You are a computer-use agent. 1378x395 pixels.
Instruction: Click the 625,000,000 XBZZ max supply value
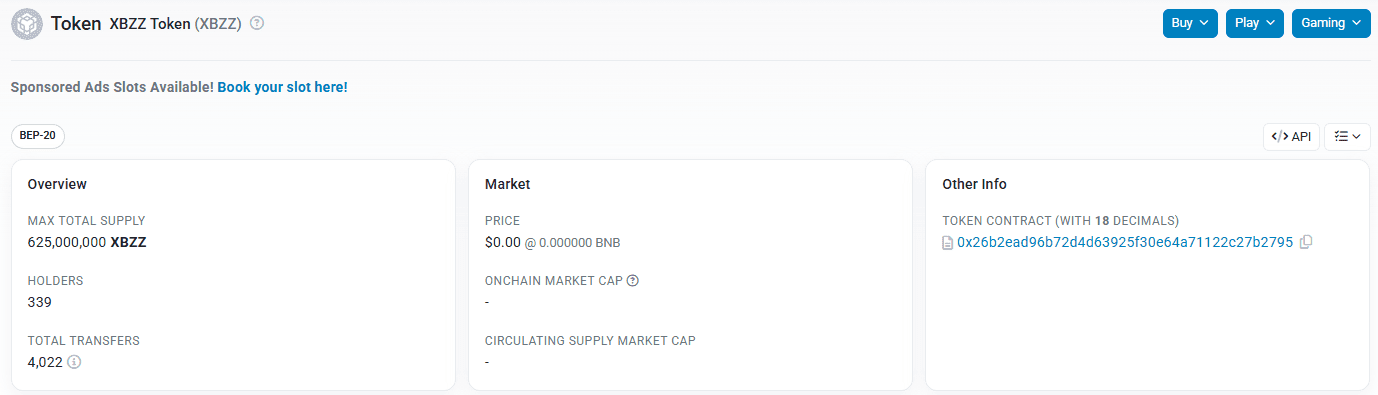point(87,242)
